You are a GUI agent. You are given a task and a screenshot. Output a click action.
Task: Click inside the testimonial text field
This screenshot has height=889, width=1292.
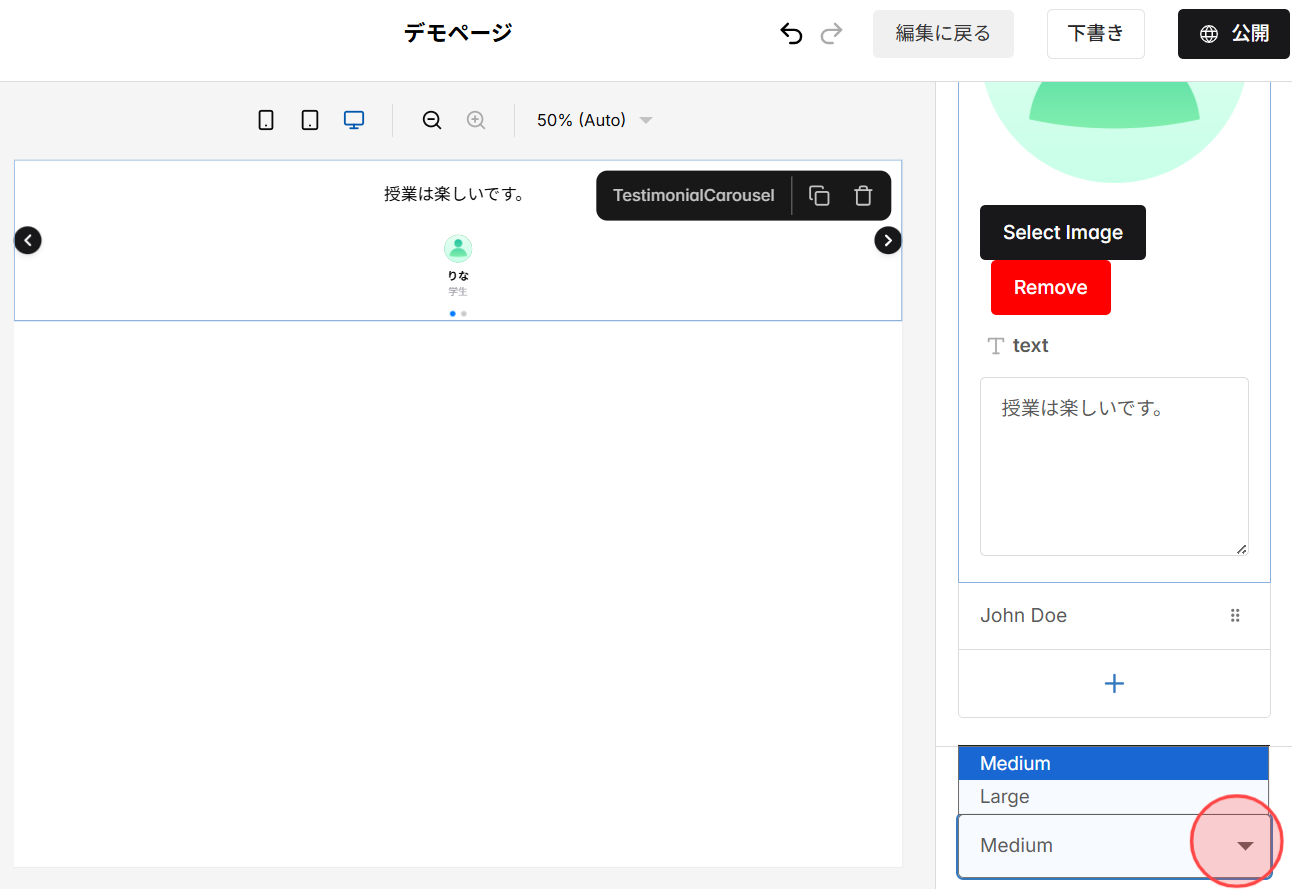click(x=1113, y=465)
